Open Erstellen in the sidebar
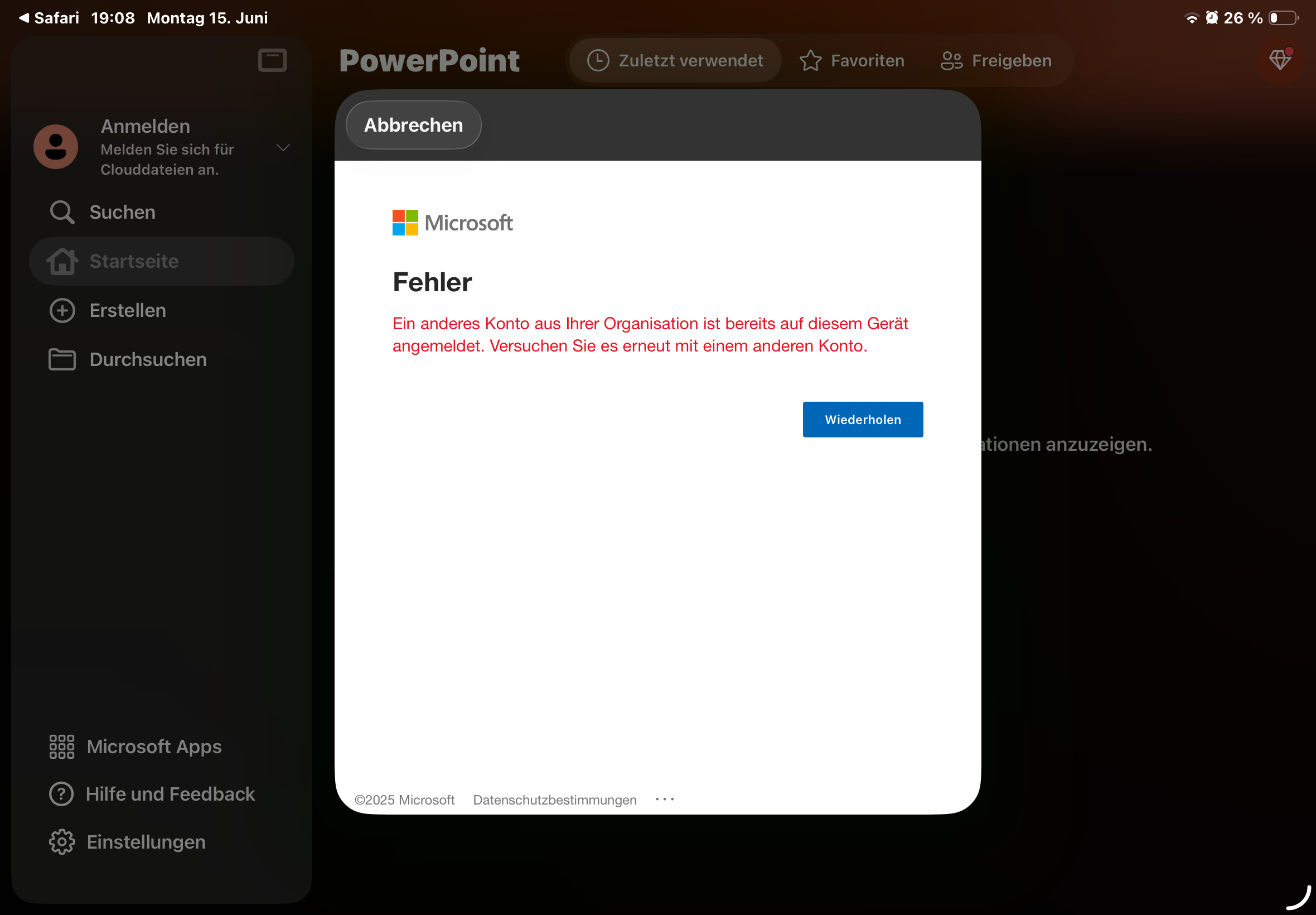1316x915 pixels. click(162, 310)
